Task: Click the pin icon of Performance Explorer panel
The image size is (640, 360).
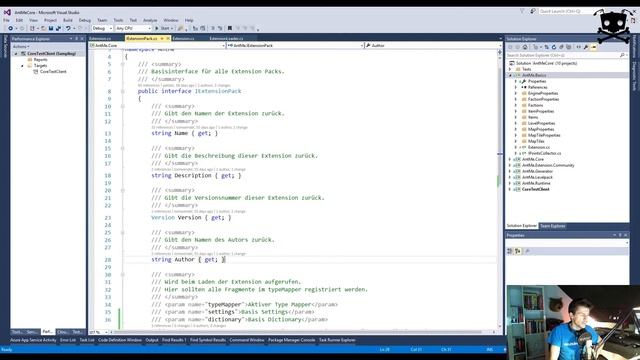Action: tap(76, 39)
